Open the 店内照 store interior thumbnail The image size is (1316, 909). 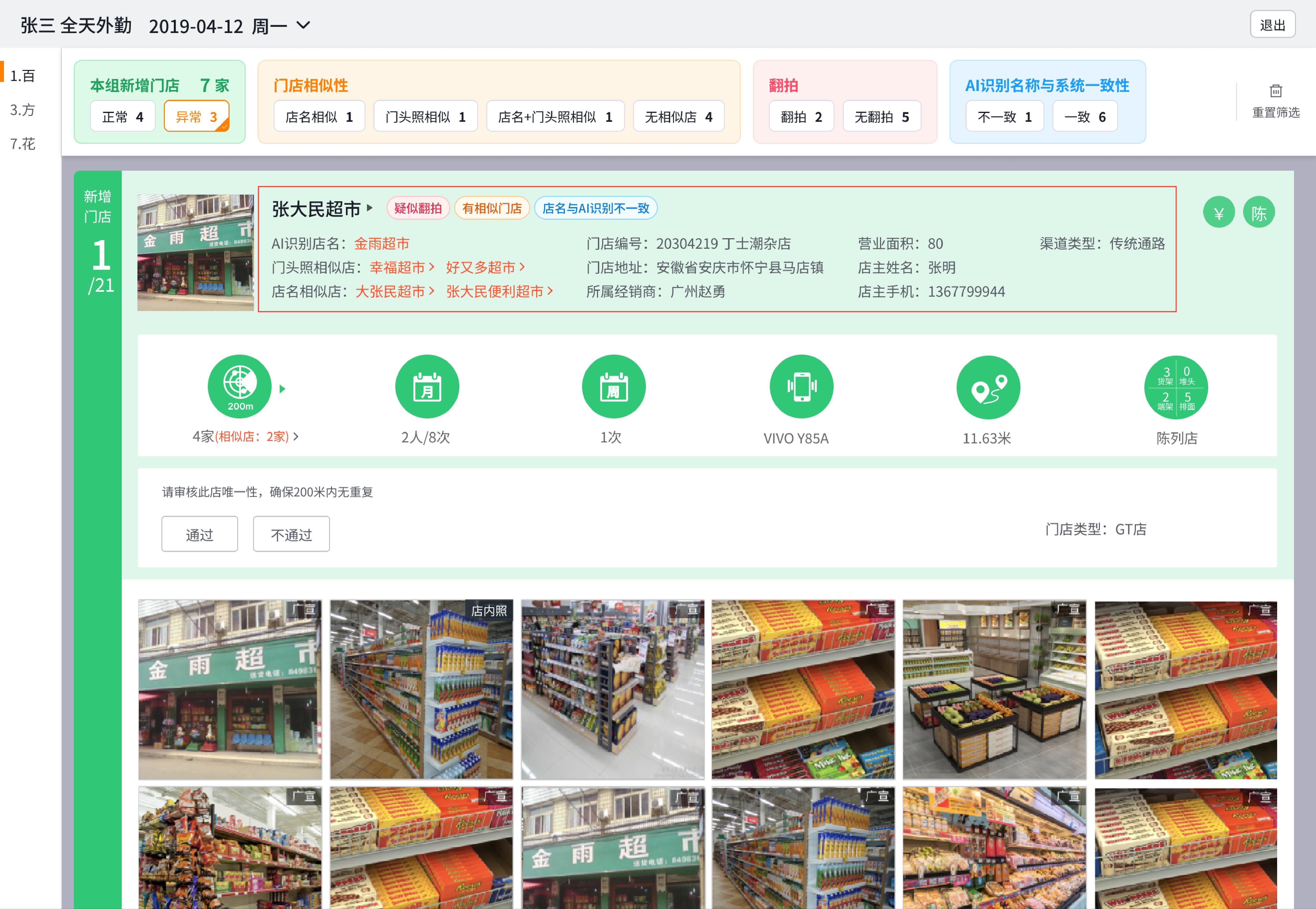421,689
